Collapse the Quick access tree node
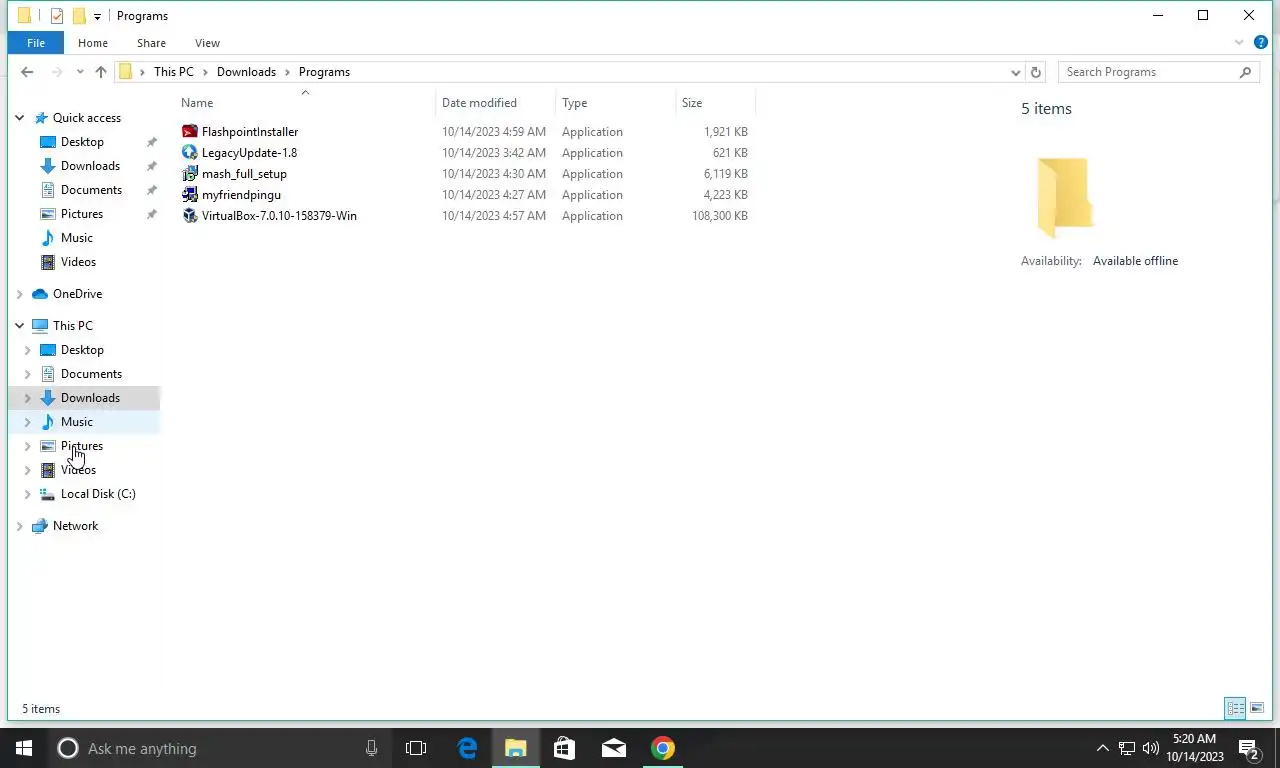The image size is (1280, 768). pyautogui.click(x=19, y=118)
